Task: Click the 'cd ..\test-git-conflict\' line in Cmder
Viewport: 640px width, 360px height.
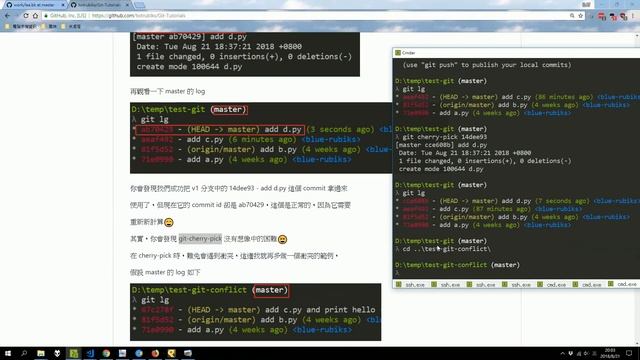Action: 447,249
